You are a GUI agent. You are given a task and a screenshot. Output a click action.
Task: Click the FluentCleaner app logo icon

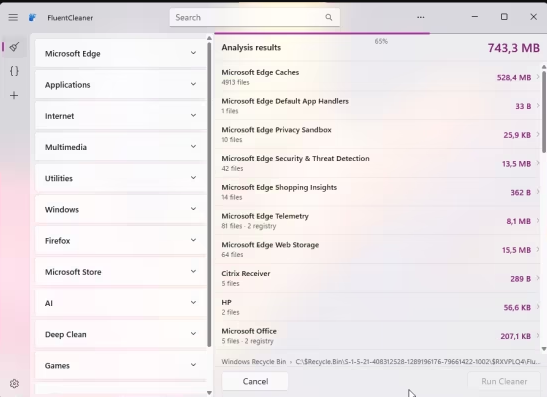coord(32,17)
